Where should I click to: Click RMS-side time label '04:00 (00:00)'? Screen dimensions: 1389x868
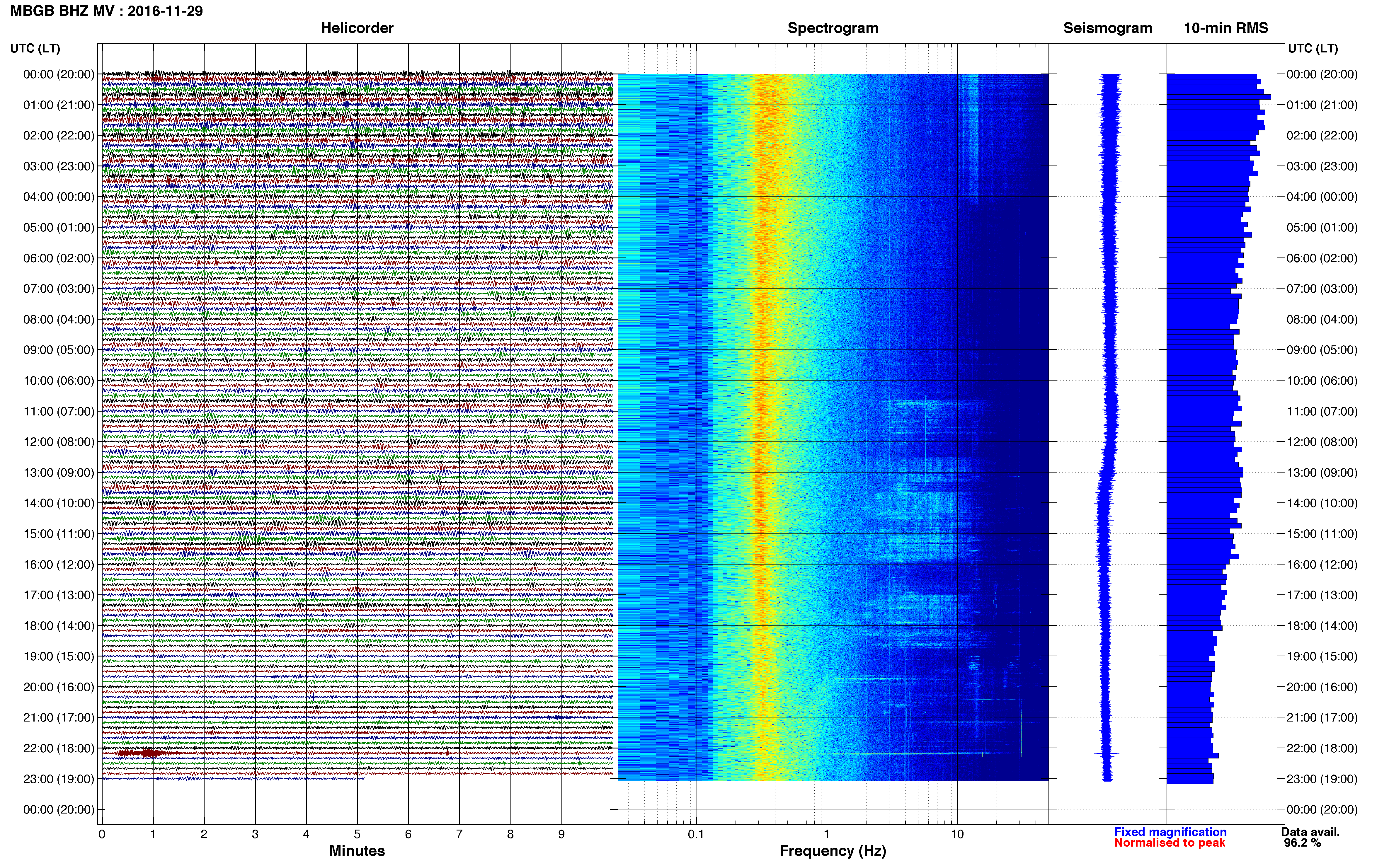pos(1322,197)
